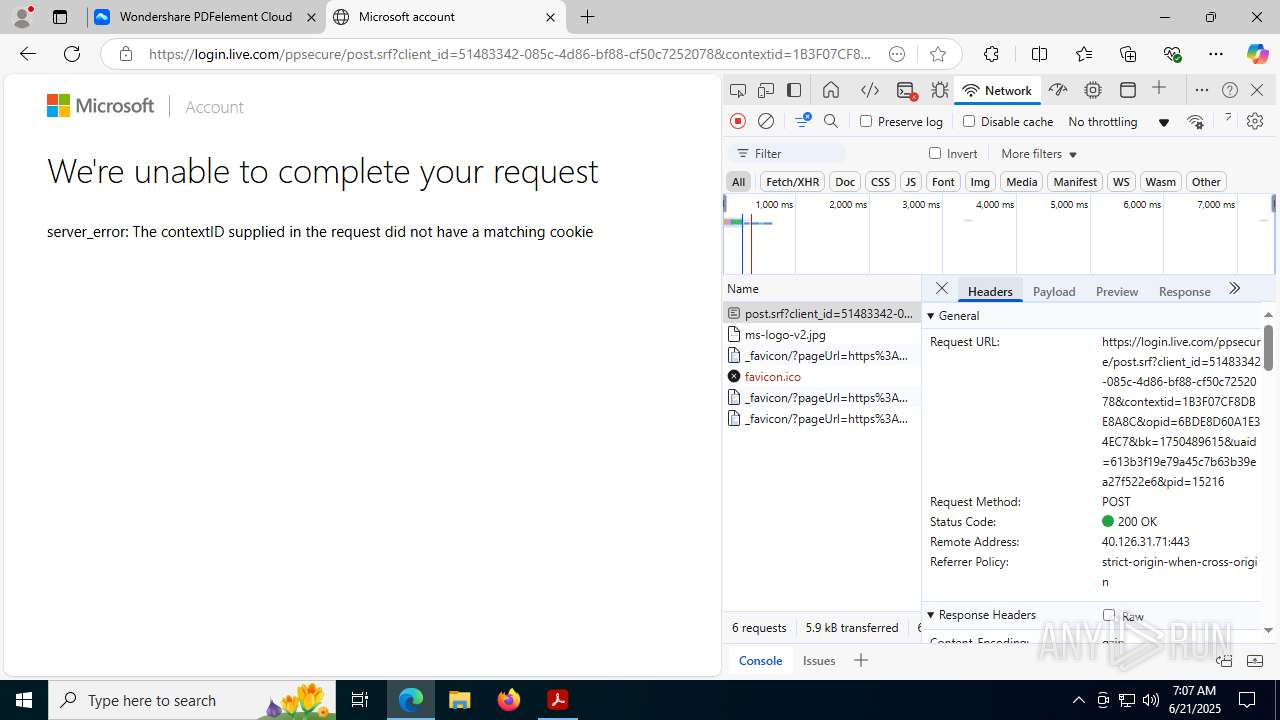Filter requests by Fetch/XHR

792,181
